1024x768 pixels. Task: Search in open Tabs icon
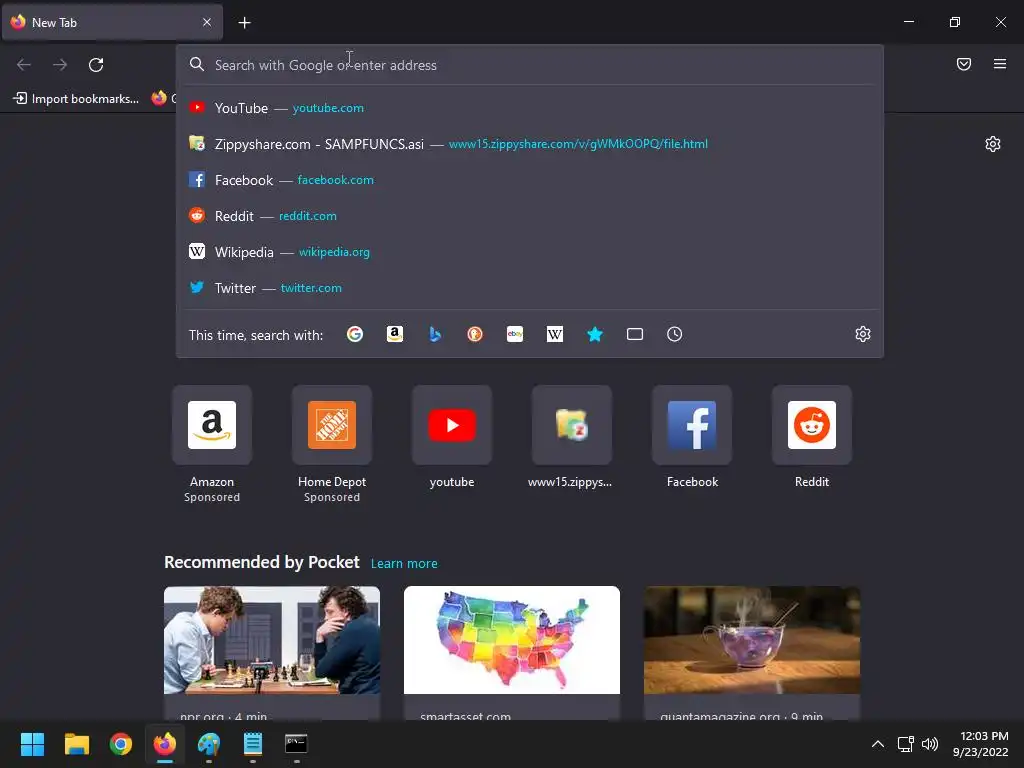point(635,334)
